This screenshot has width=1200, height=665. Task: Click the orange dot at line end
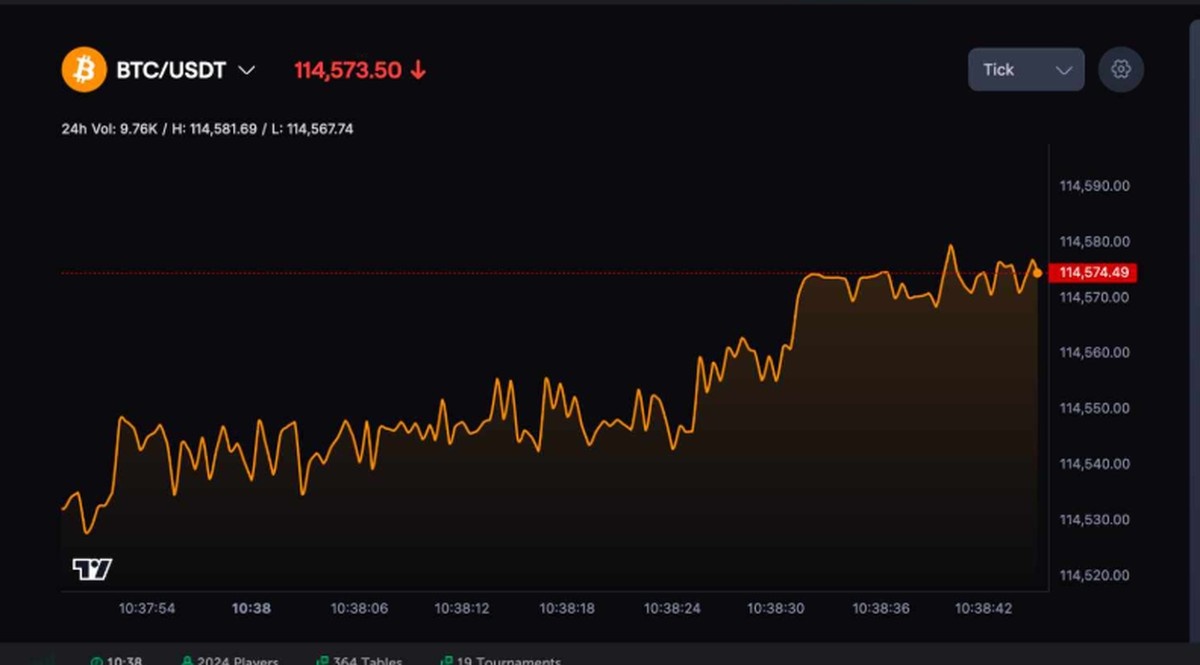tap(1037, 273)
